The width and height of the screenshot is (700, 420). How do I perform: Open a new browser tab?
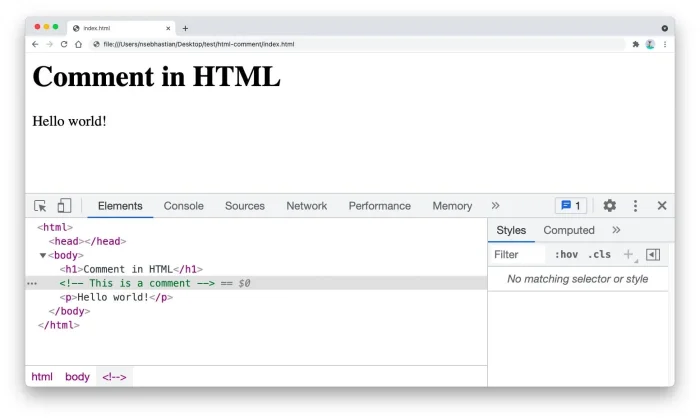coord(185,28)
